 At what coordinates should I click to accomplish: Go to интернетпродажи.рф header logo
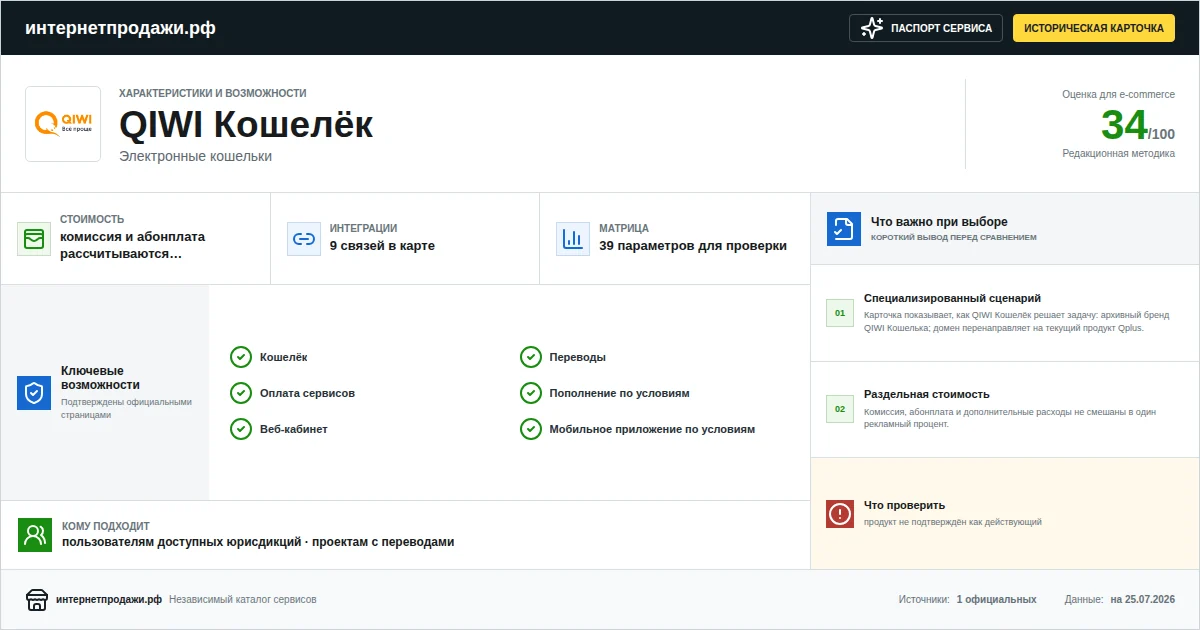[120, 28]
